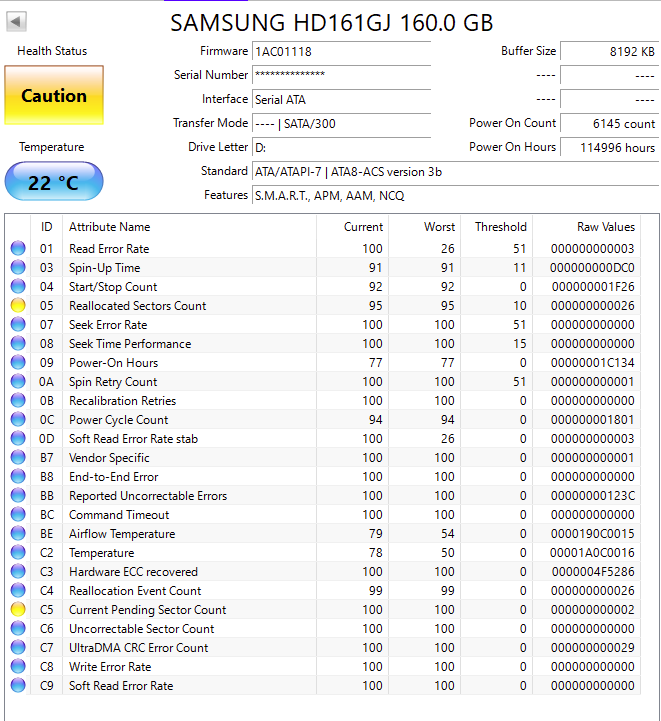Click the masked Serial Number field
This screenshot has height=721, width=661.
click(x=341, y=75)
